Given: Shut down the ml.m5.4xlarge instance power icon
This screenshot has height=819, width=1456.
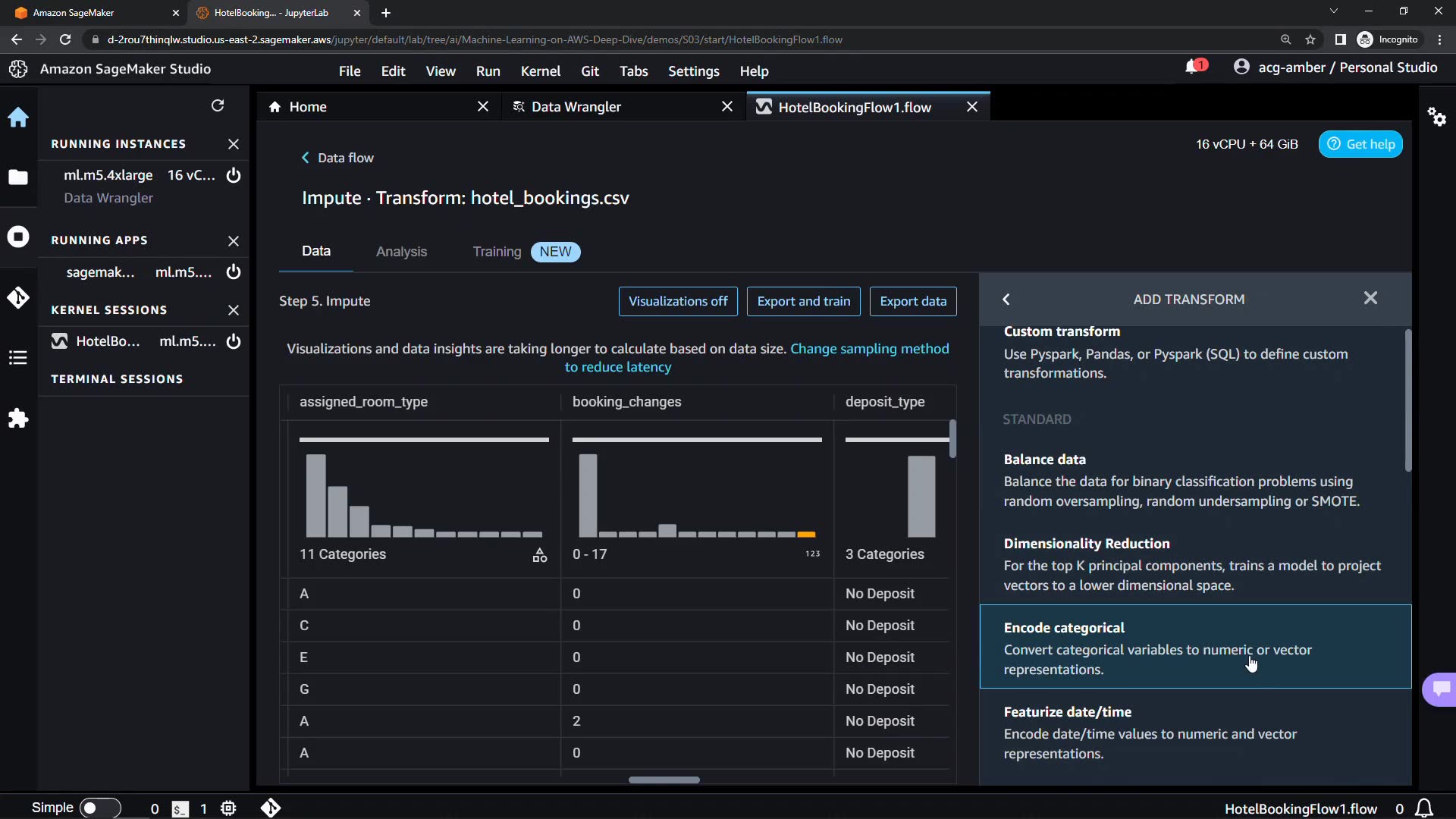Looking at the screenshot, I should 234,175.
